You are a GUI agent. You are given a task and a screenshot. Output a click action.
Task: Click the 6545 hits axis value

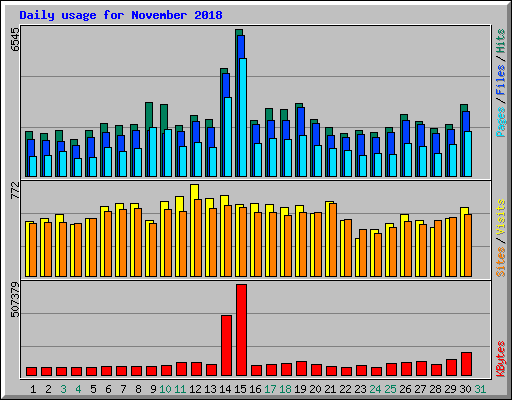pos(15,40)
